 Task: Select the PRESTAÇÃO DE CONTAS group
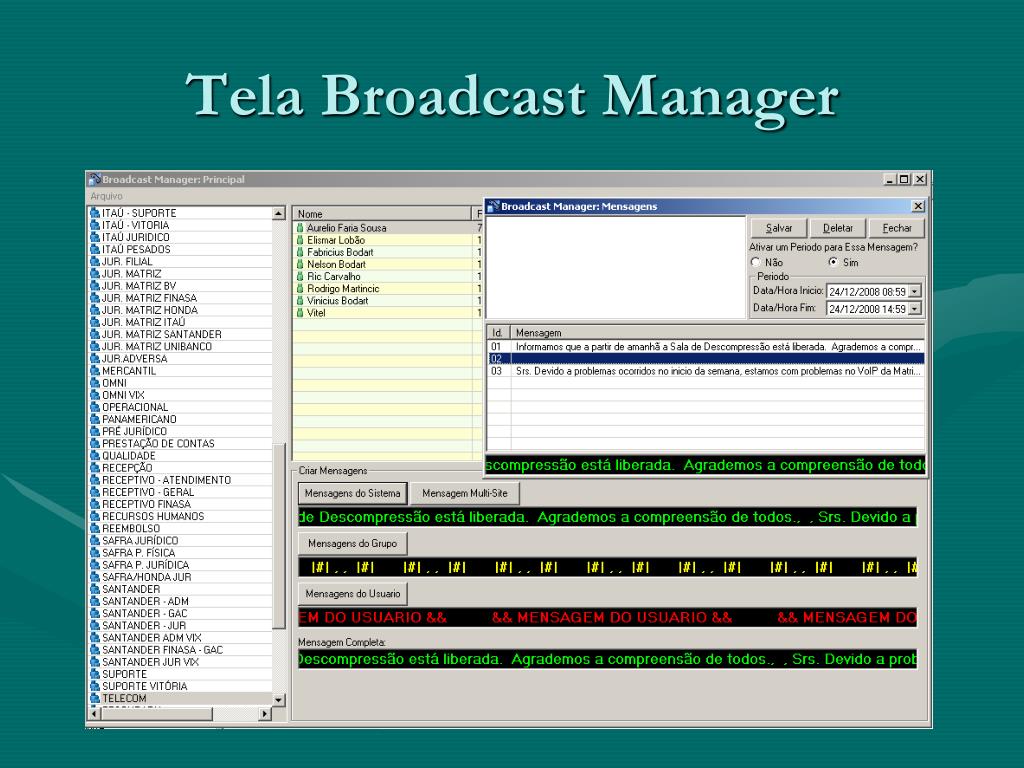[158, 443]
